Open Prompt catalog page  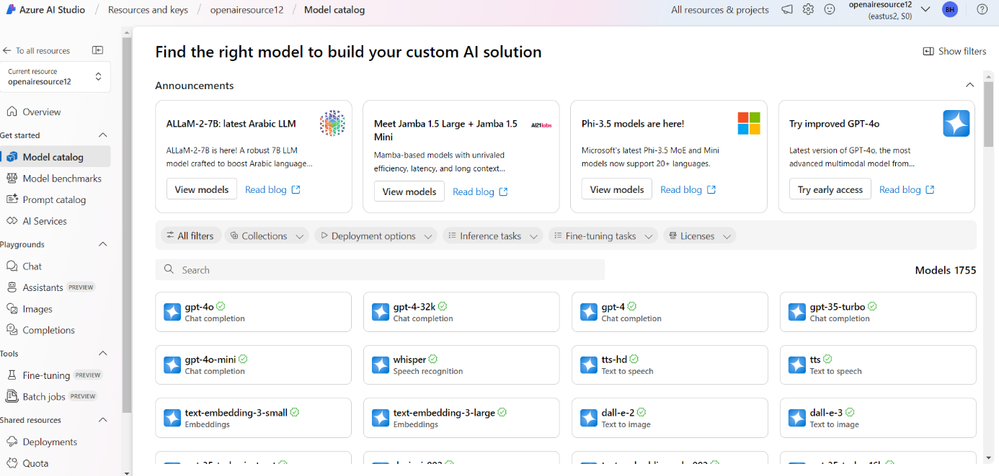point(55,199)
